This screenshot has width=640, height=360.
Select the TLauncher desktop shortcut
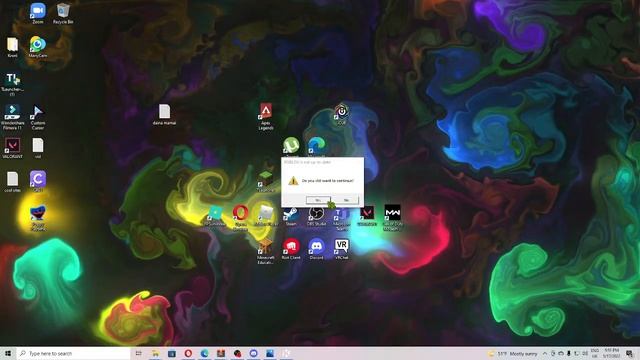coord(12,83)
